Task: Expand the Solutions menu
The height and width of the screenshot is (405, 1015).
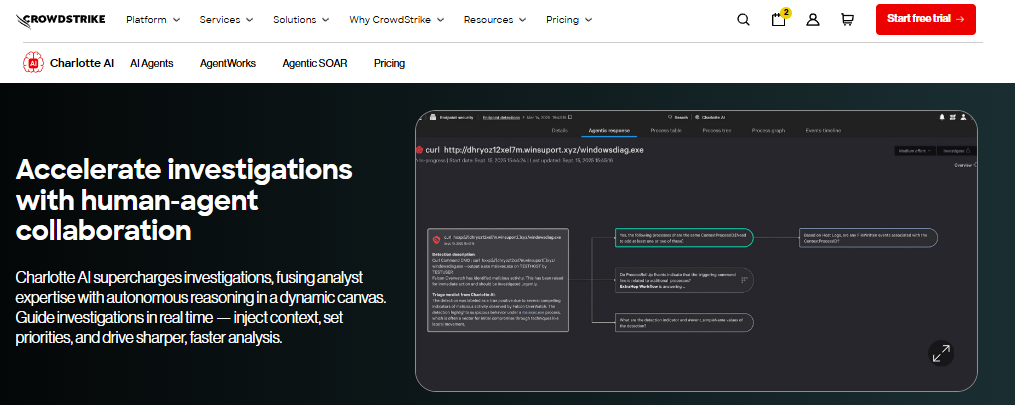Action: (x=301, y=19)
